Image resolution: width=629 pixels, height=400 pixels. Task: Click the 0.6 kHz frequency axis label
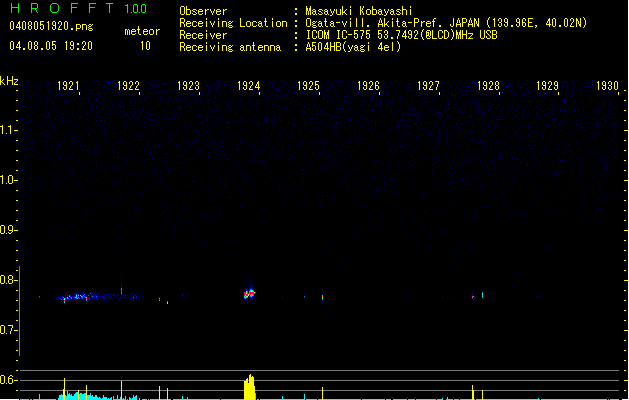[x=8, y=380]
